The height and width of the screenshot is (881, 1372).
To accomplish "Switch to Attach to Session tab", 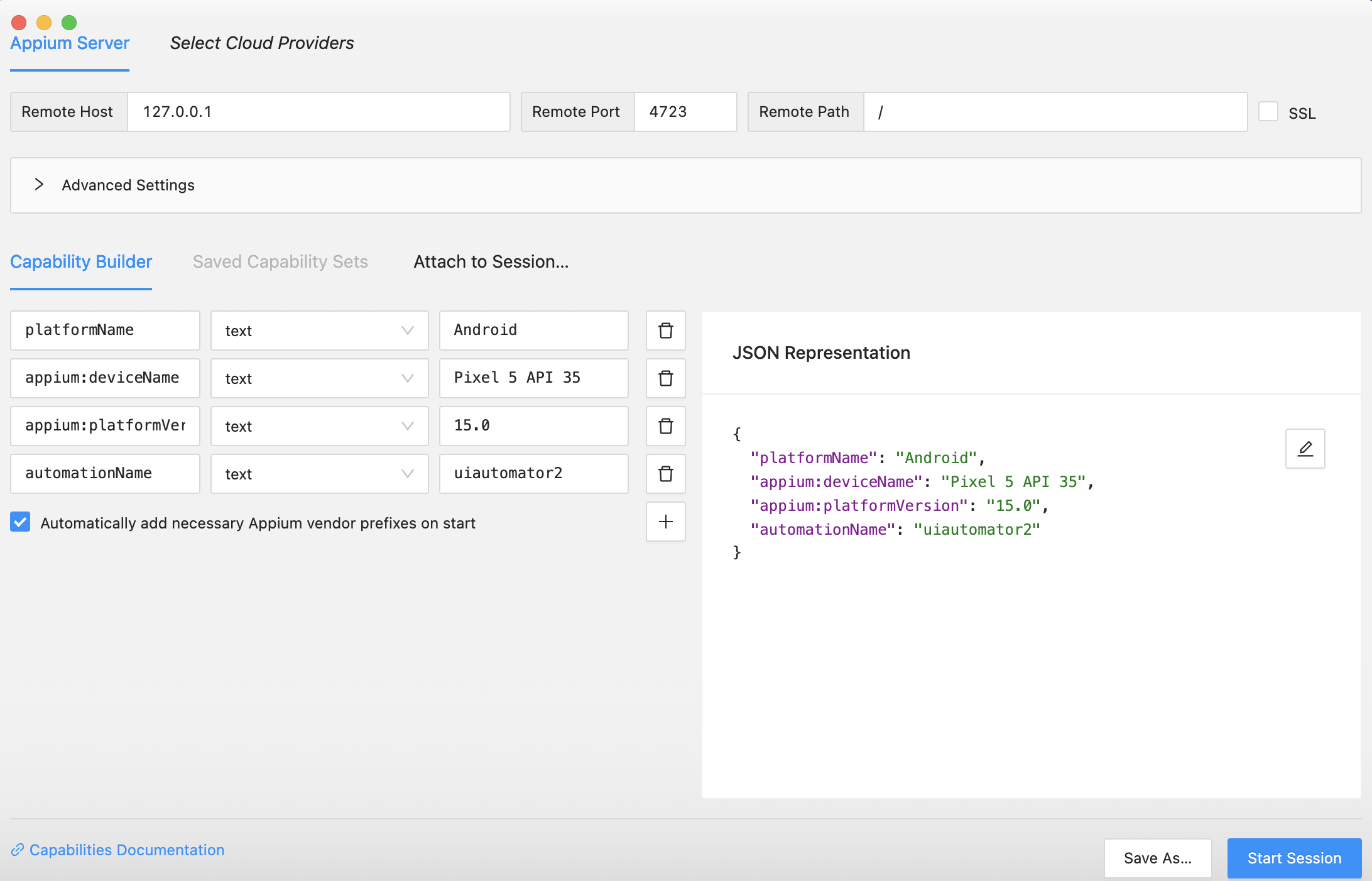I will (491, 262).
